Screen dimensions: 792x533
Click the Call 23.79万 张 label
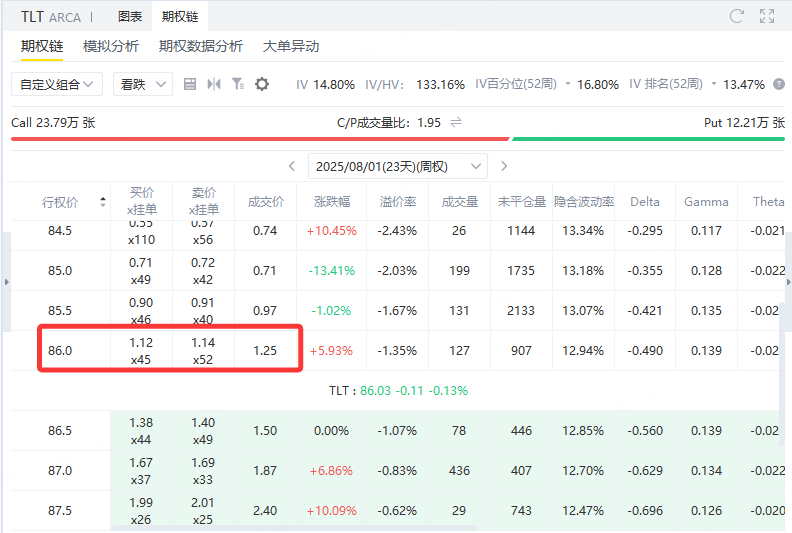[x=53, y=123]
